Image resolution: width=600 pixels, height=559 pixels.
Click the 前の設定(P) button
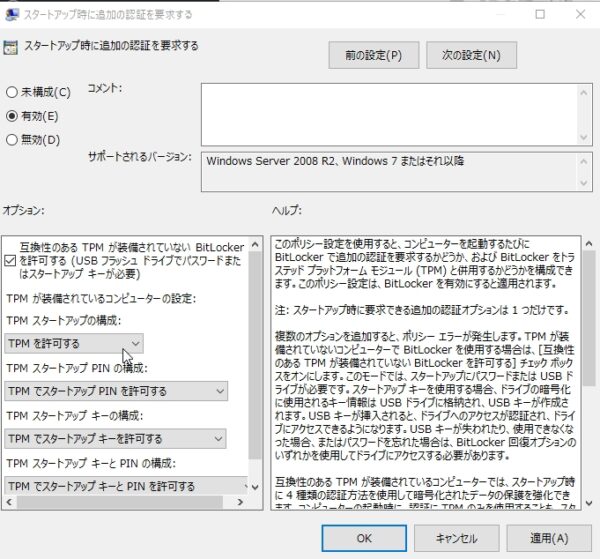(373, 55)
